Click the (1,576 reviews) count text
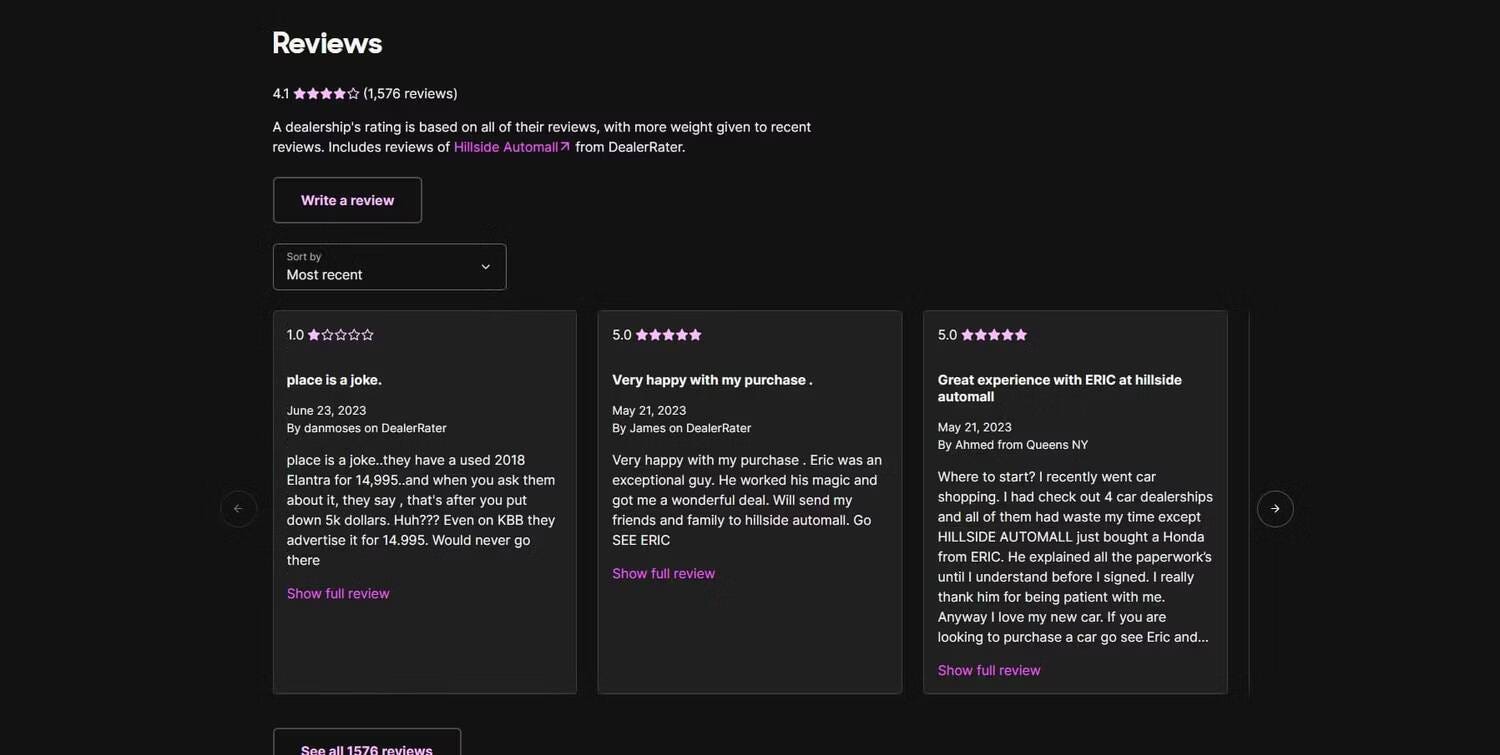The image size is (1500, 755). pyautogui.click(x=410, y=94)
